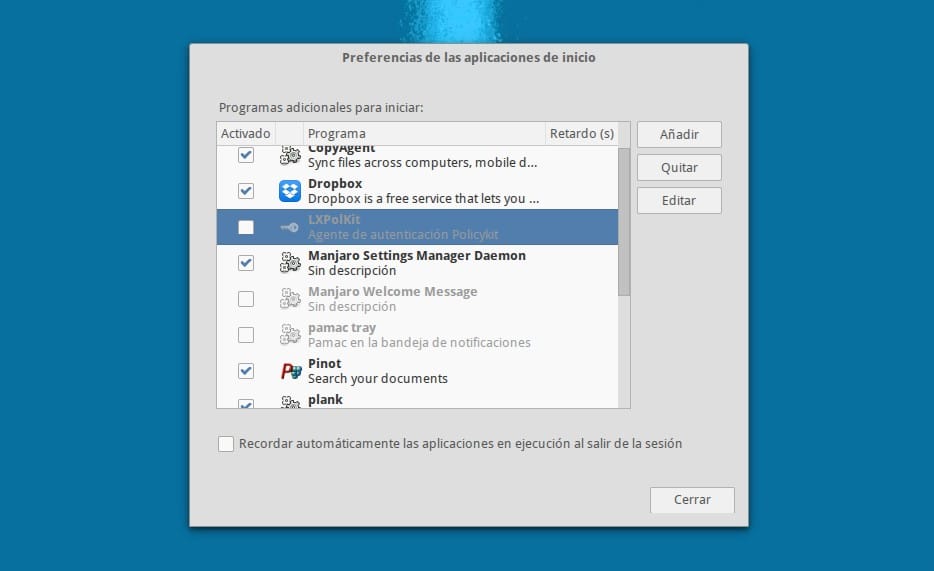This screenshot has width=934, height=571.
Task: Click the LXPolKit key icon
Action: 290,227
